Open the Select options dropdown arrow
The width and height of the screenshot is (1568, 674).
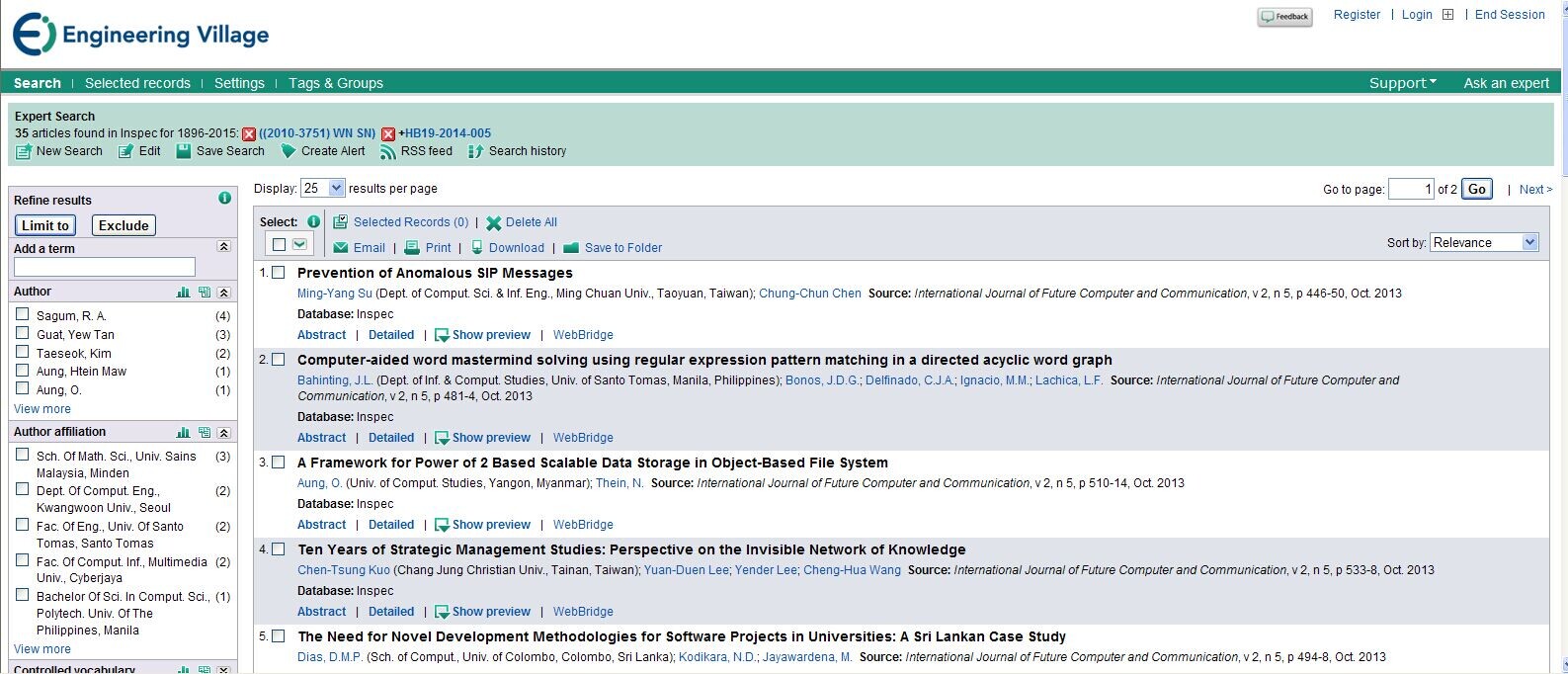point(299,245)
